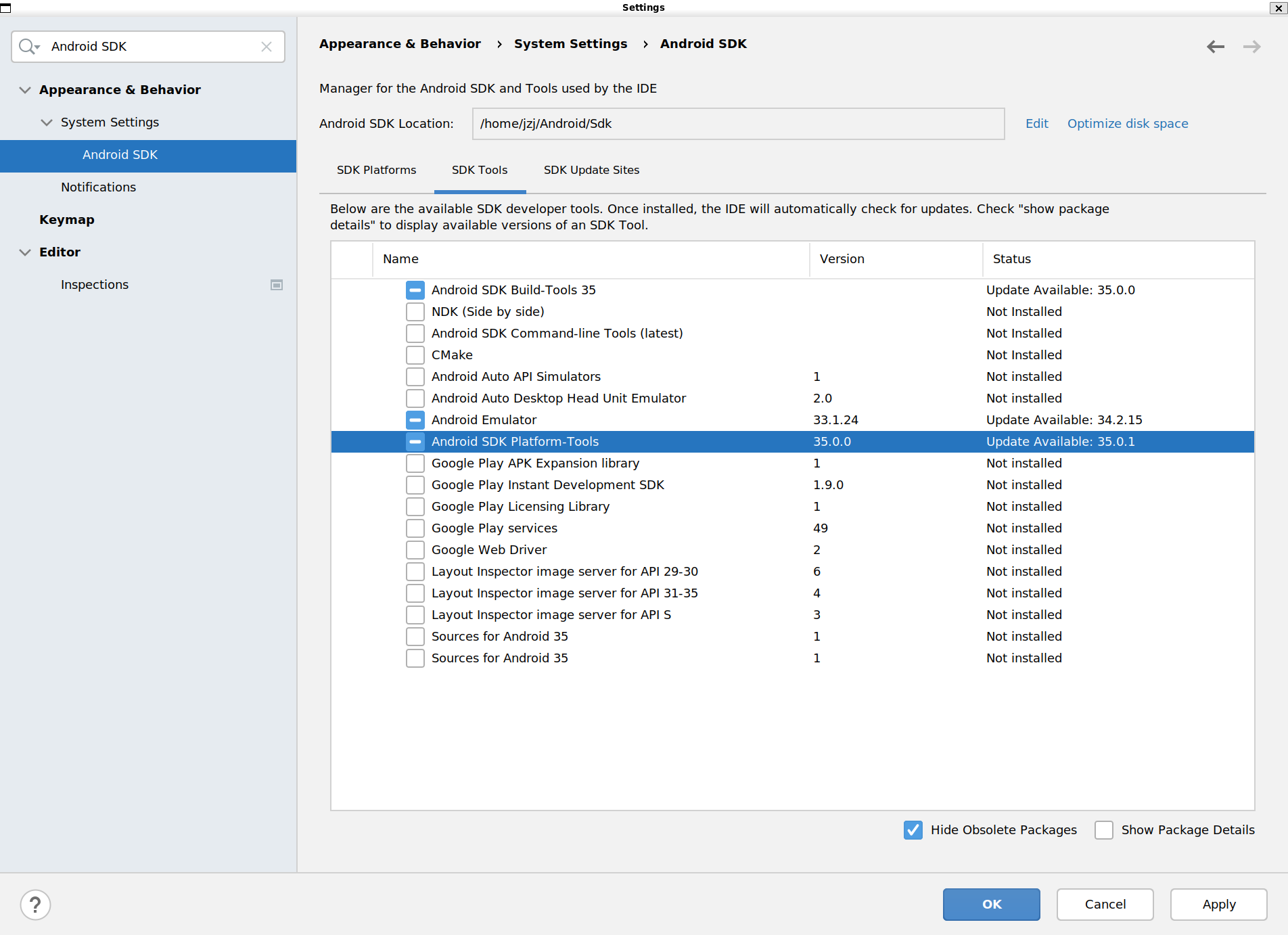The height and width of the screenshot is (935, 1288).
Task: Toggle the Android Emulator update checkbox
Action: point(415,420)
